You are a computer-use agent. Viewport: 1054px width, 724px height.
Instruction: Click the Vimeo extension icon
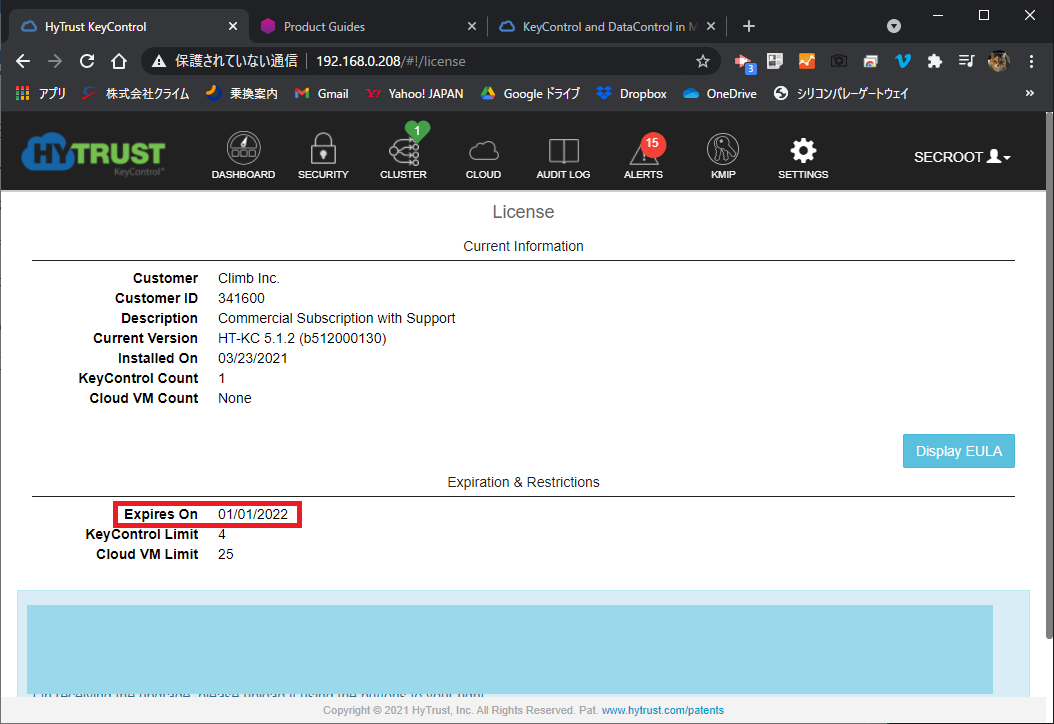coord(903,61)
